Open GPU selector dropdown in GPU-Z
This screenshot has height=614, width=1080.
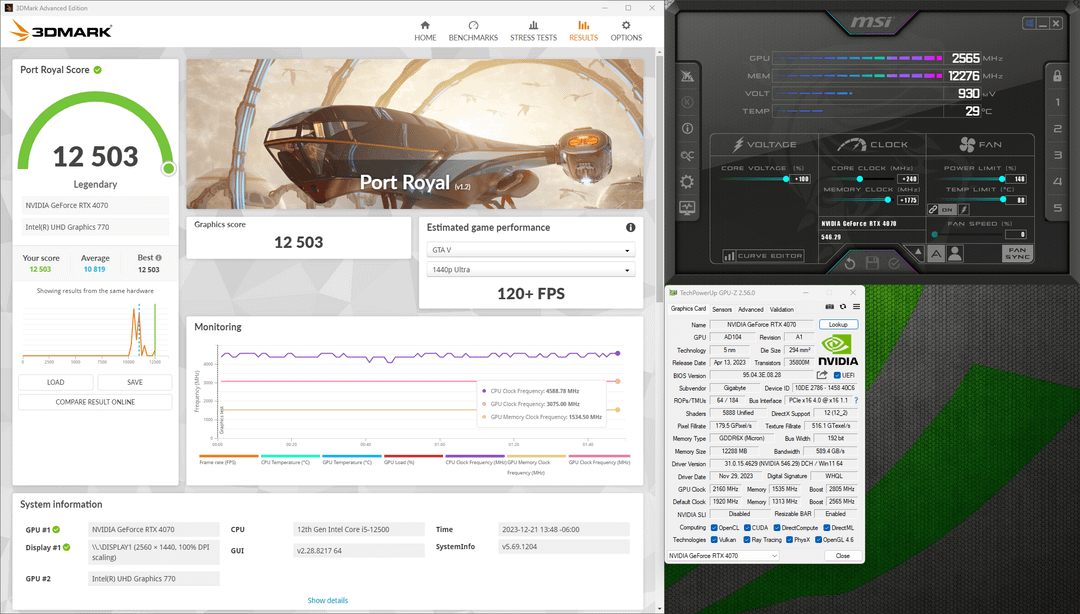pyautogui.click(x=723, y=555)
